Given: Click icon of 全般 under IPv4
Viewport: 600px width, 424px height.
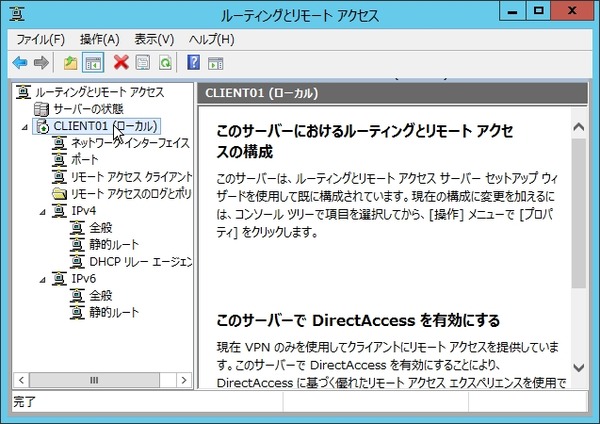Looking at the screenshot, I should pyautogui.click(x=77, y=228).
